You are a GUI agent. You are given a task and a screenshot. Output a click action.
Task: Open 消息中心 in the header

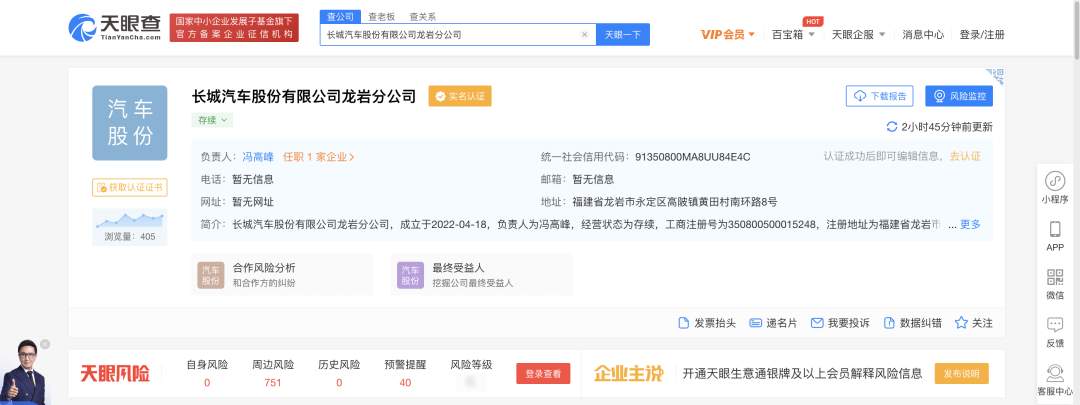tap(923, 34)
